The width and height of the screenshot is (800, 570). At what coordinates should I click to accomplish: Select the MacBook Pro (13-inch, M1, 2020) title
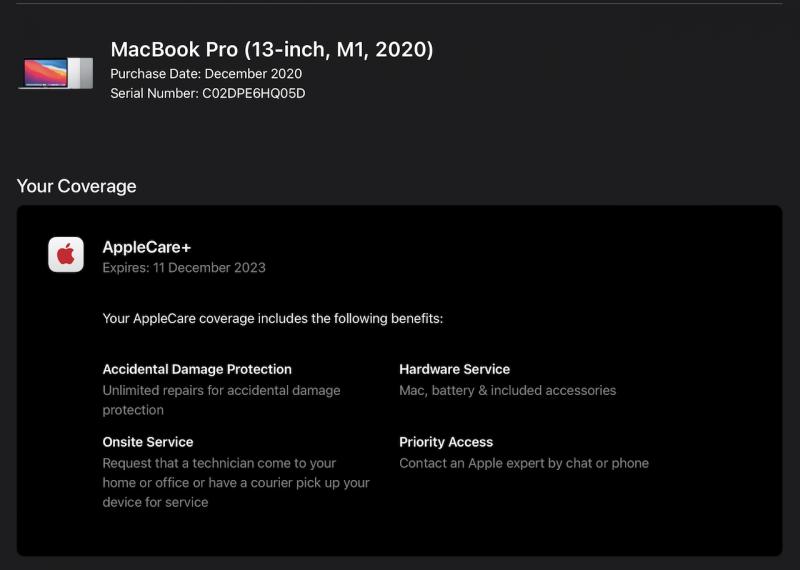click(272, 49)
